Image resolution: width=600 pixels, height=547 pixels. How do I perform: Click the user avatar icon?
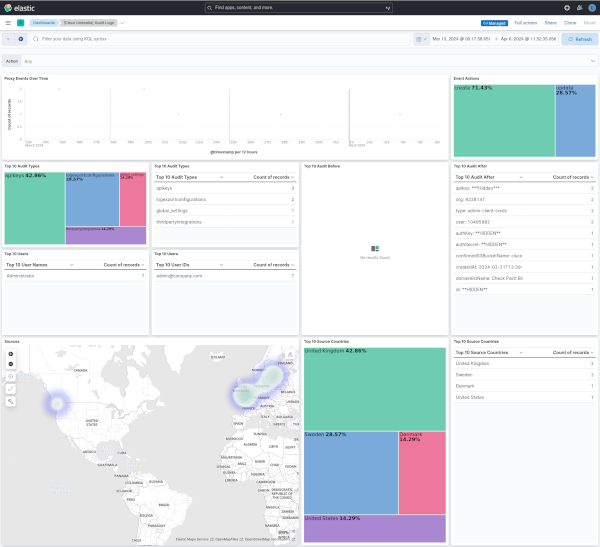point(592,7)
